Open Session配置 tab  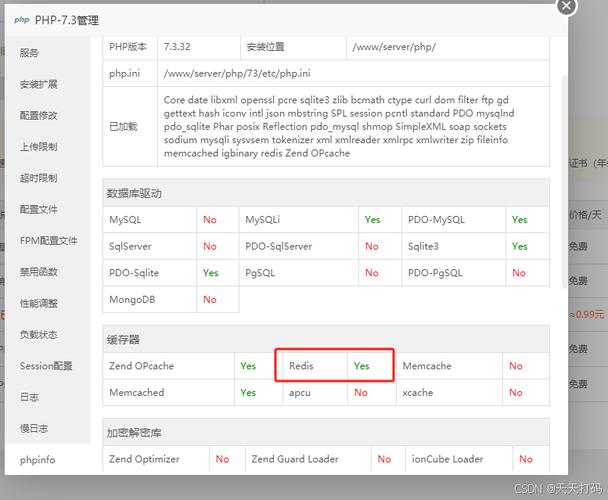46,366
